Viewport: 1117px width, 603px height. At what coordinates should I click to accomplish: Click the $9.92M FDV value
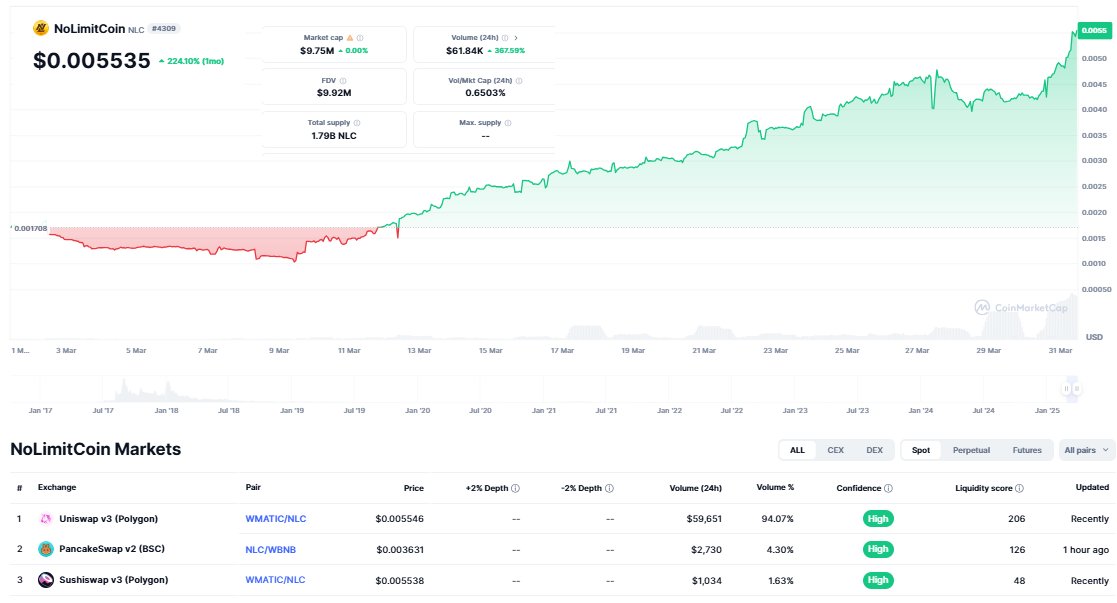coord(334,93)
